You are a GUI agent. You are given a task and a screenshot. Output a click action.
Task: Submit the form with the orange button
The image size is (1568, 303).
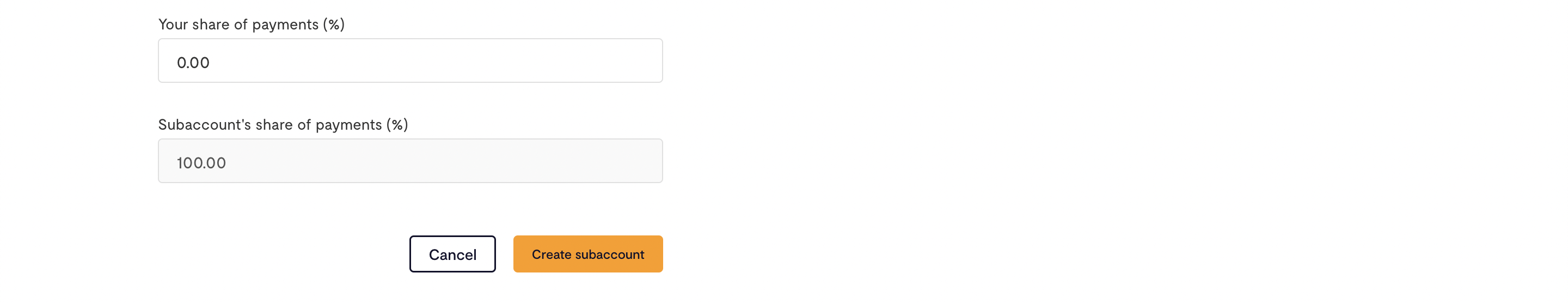click(587, 253)
